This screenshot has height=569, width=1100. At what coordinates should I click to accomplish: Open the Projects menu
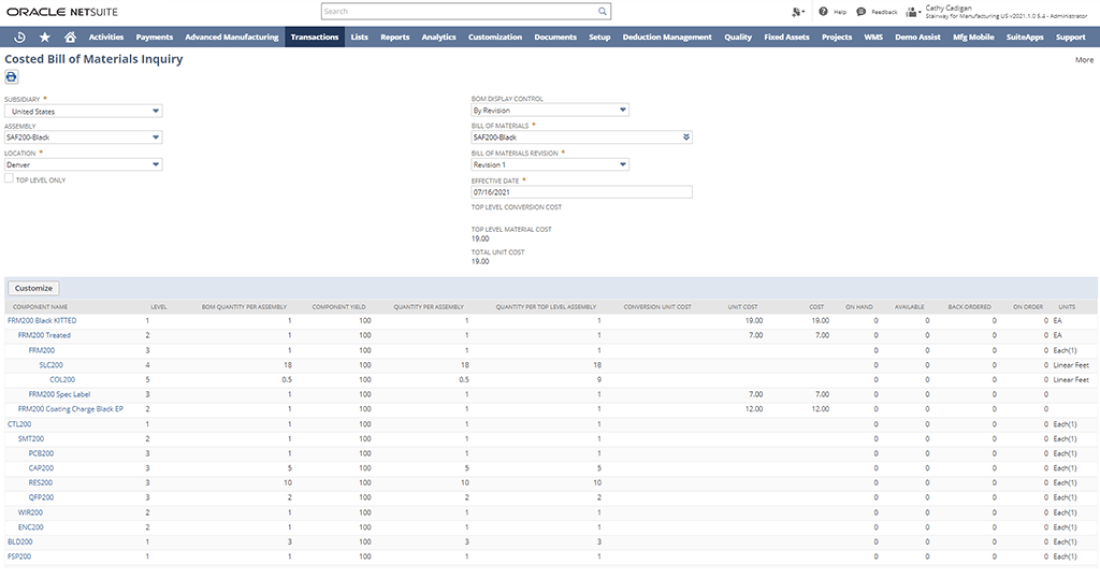837,37
